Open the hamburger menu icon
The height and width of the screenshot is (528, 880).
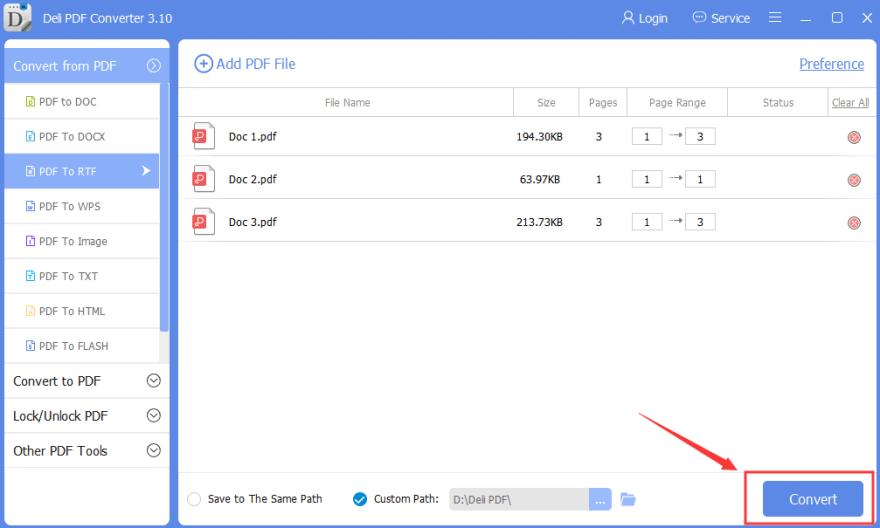pos(775,17)
